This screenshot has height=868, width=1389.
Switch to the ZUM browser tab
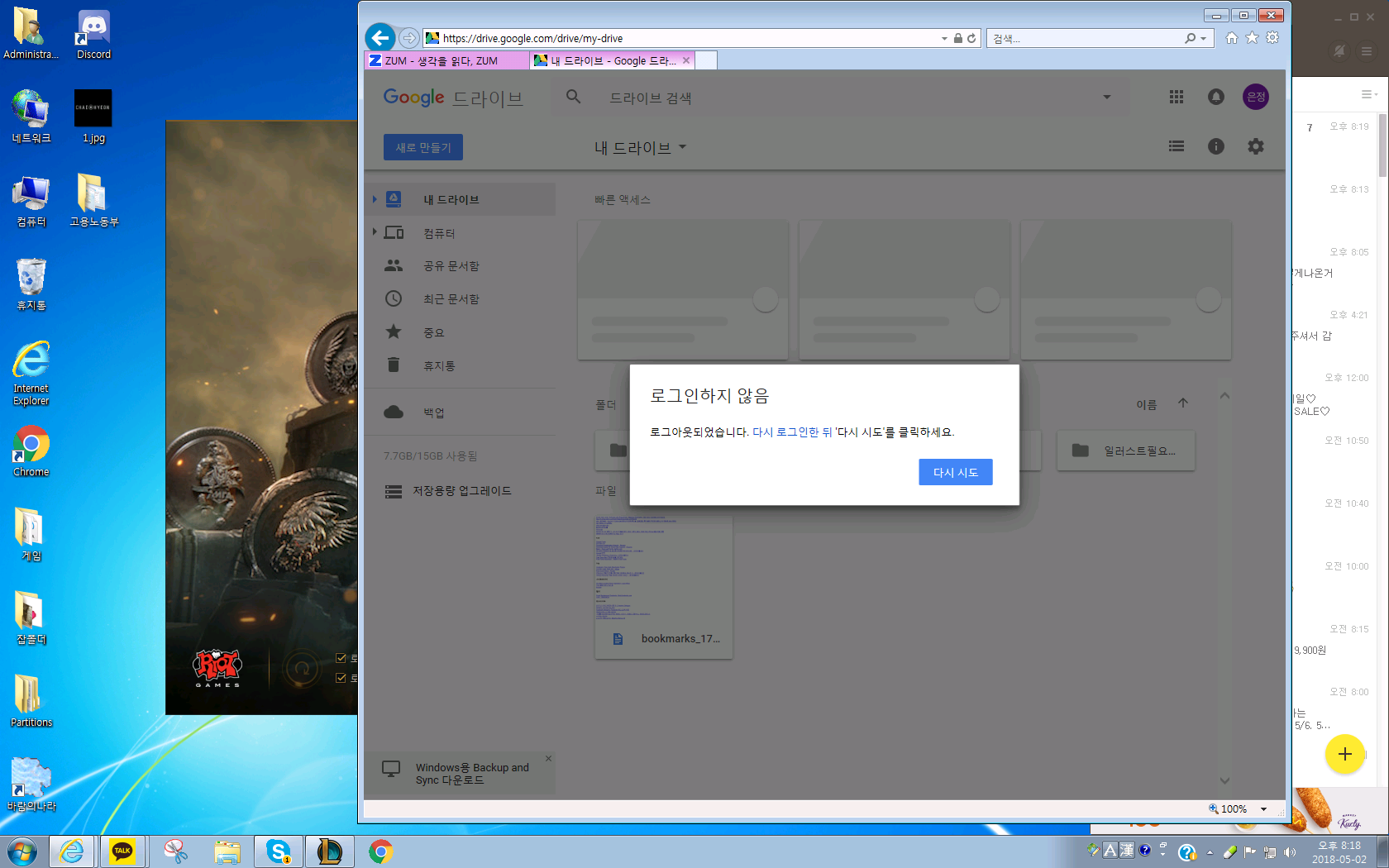pyautogui.click(x=446, y=60)
